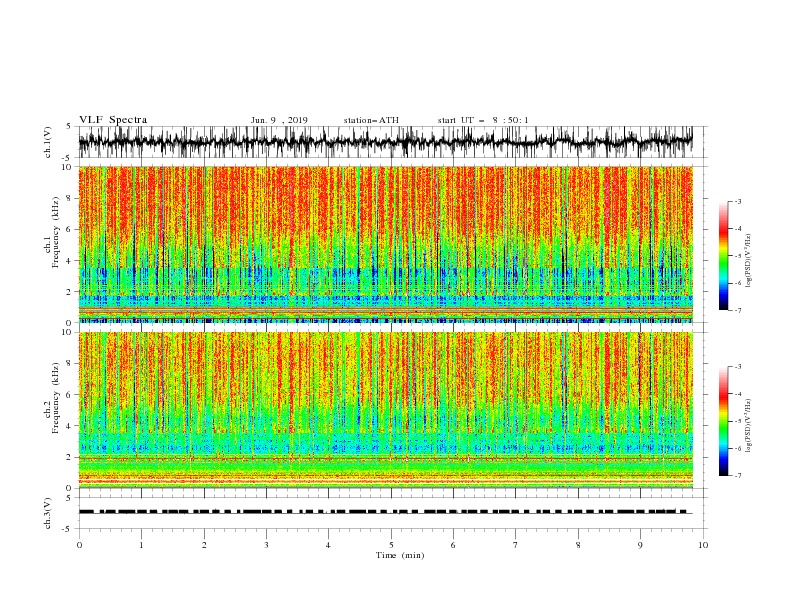This screenshot has height=612, width=792.
Task: Click the "4" frequency tick of ch.2 spectrogram
Action: click(69, 426)
